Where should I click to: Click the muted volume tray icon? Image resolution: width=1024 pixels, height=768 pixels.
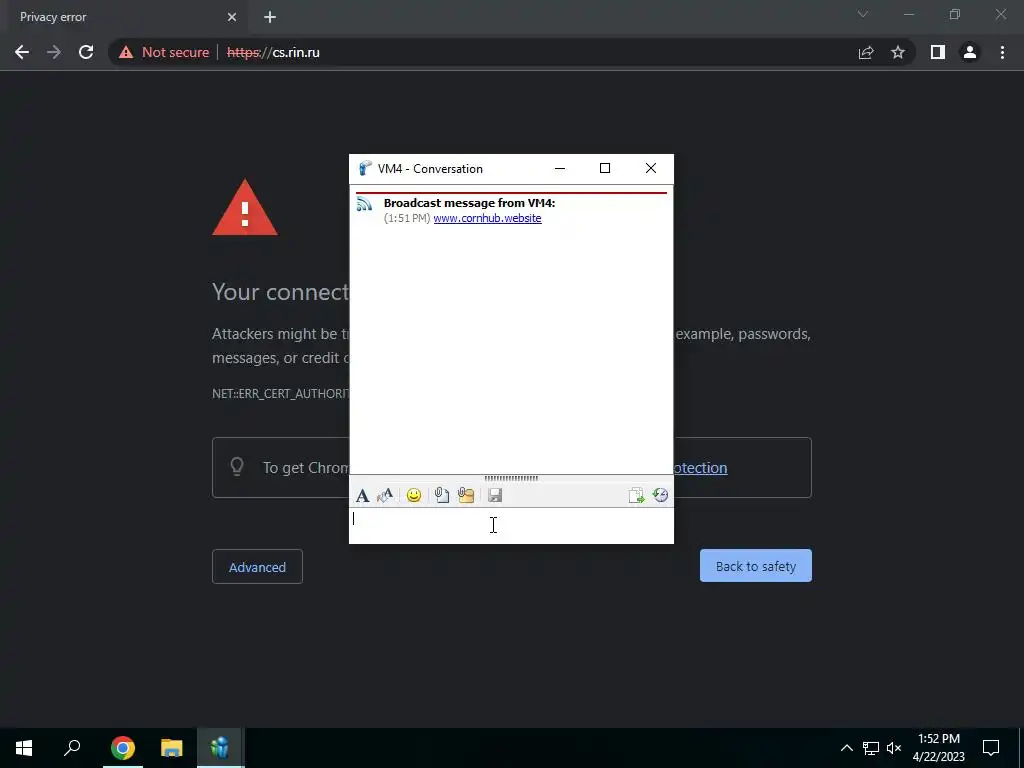[x=894, y=748]
